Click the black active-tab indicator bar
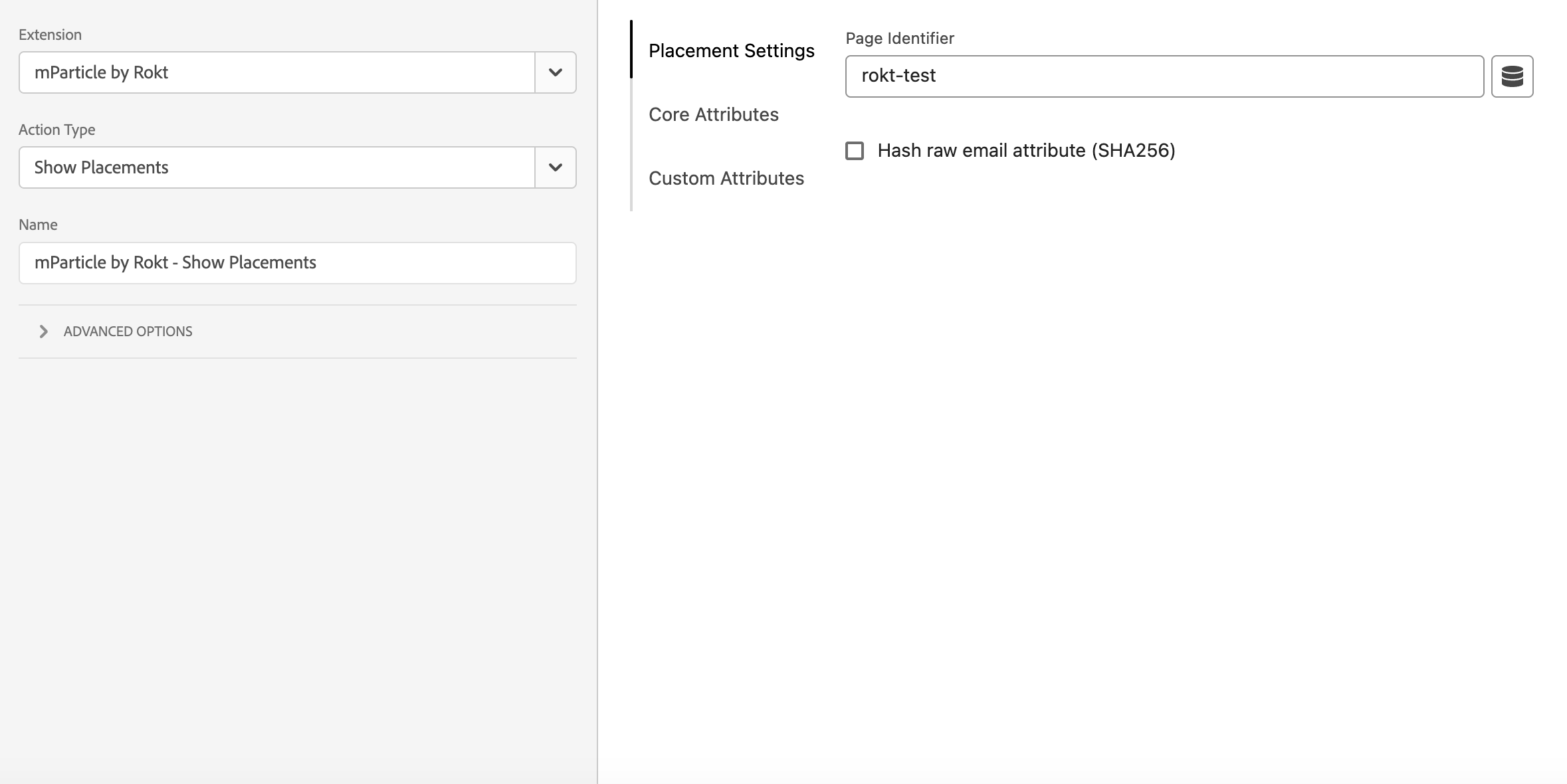The height and width of the screenshot is (784, 1567). 631,49
